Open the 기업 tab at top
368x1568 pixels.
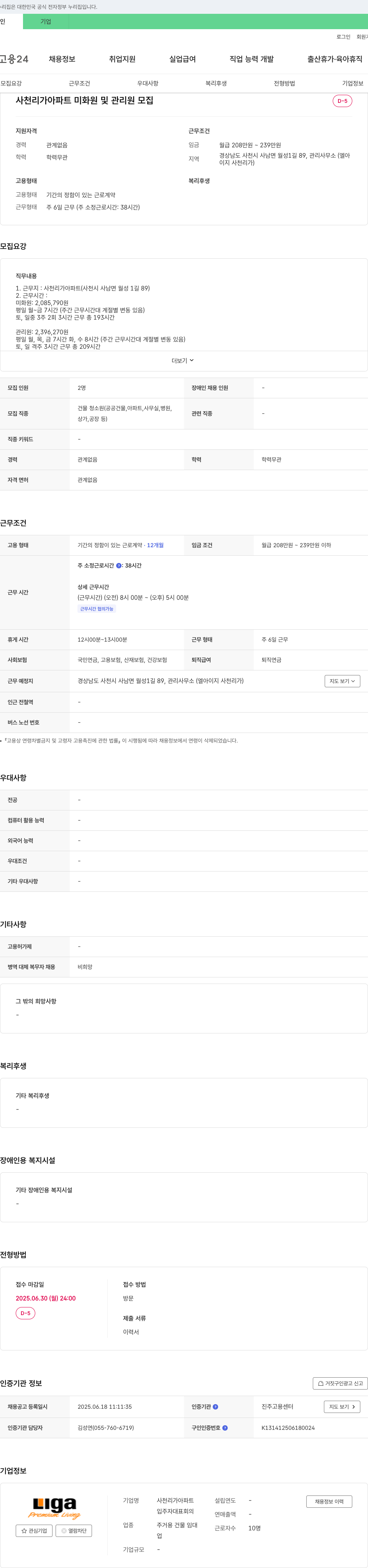[46, 21]
